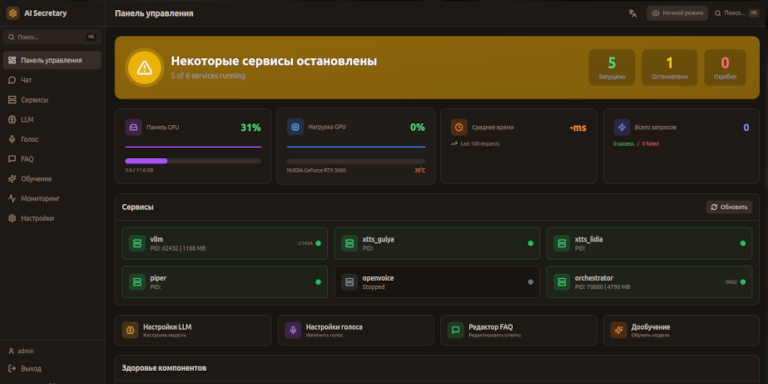Click the yellow warning triangle icon

[x=144, y=68]
